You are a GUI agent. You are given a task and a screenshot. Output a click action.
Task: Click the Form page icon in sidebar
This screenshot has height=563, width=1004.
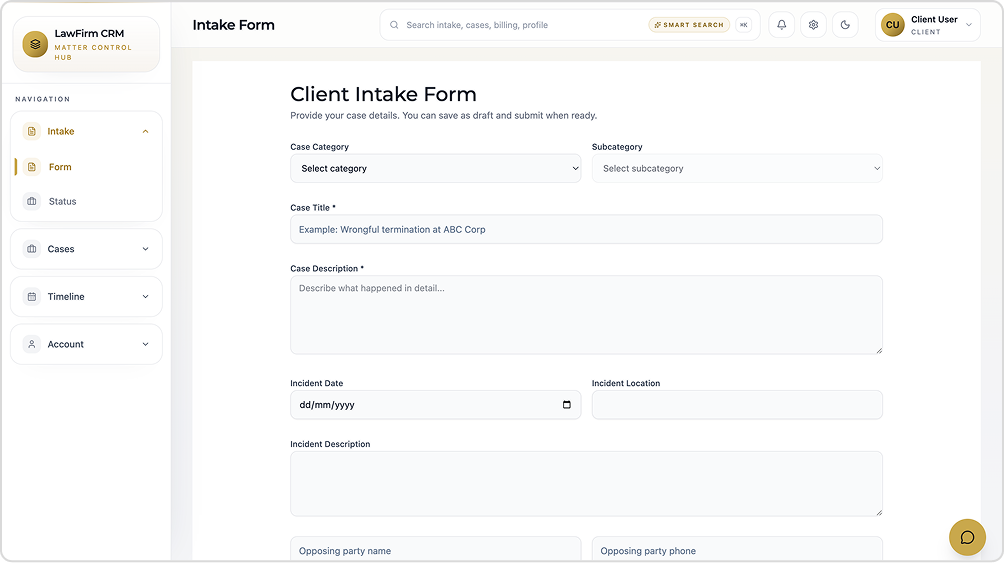(x=31, y=167)
